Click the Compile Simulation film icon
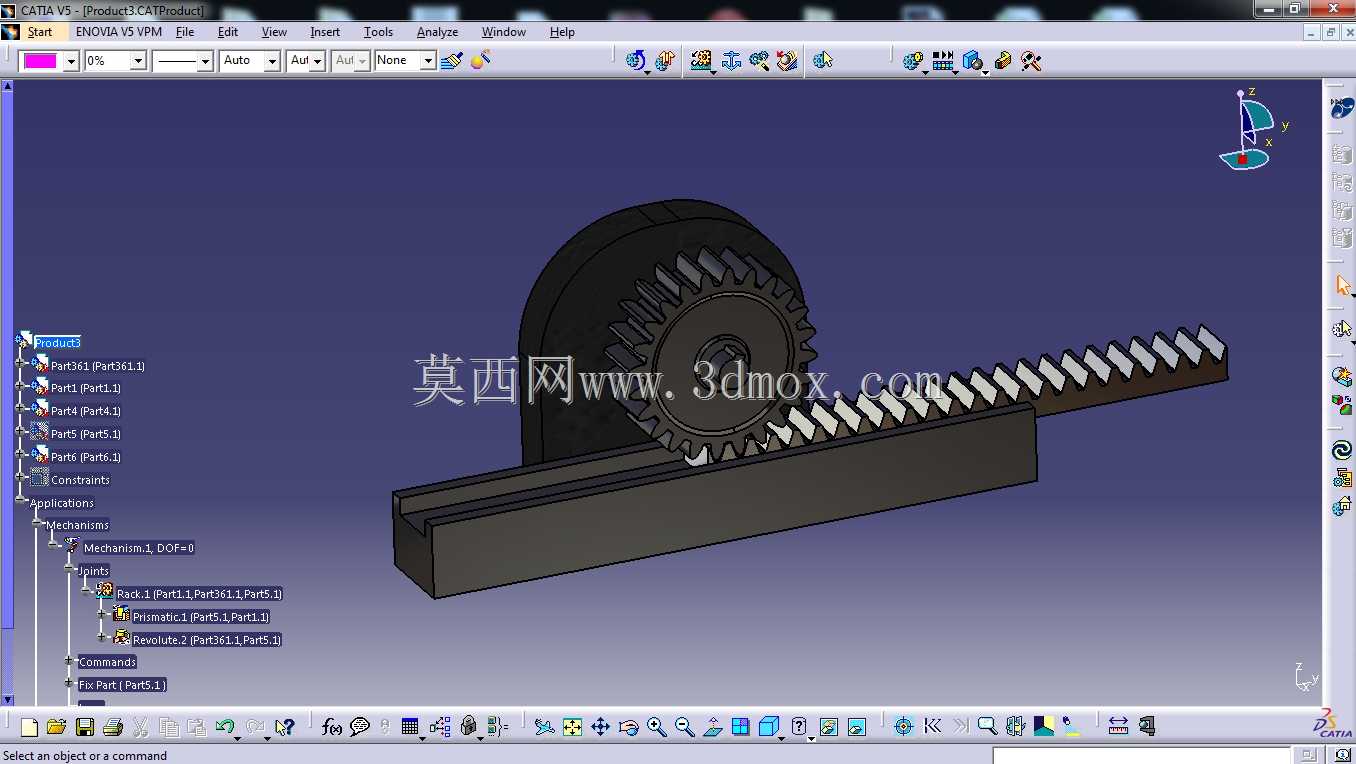This screenshot has width=1356, height=764. point(943,61)
